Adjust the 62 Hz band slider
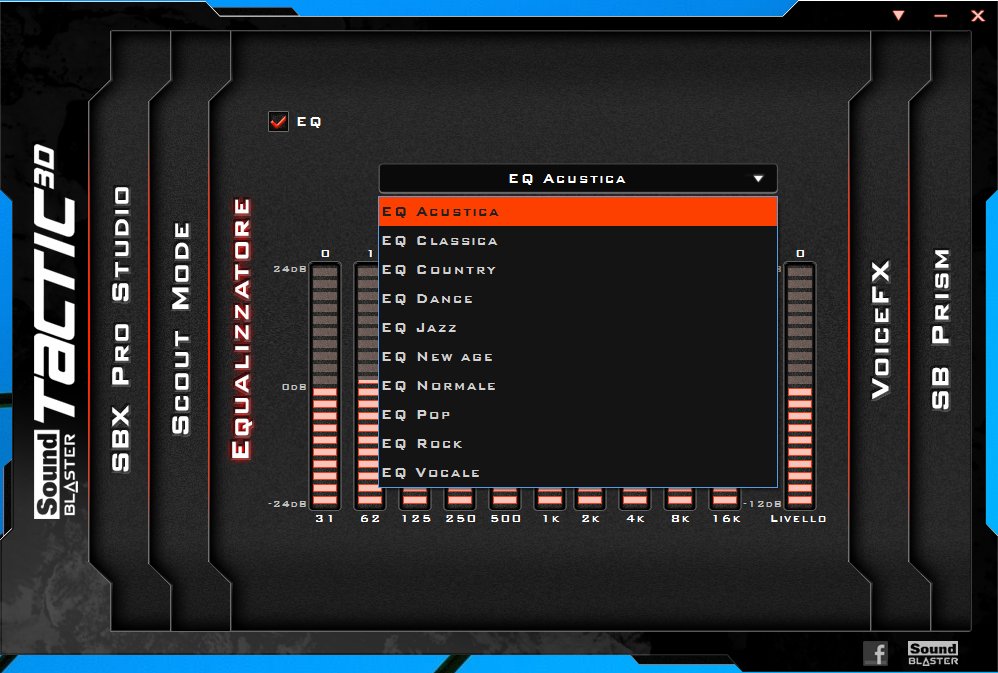This screenshot has width=998, height=673. (366, 386)
